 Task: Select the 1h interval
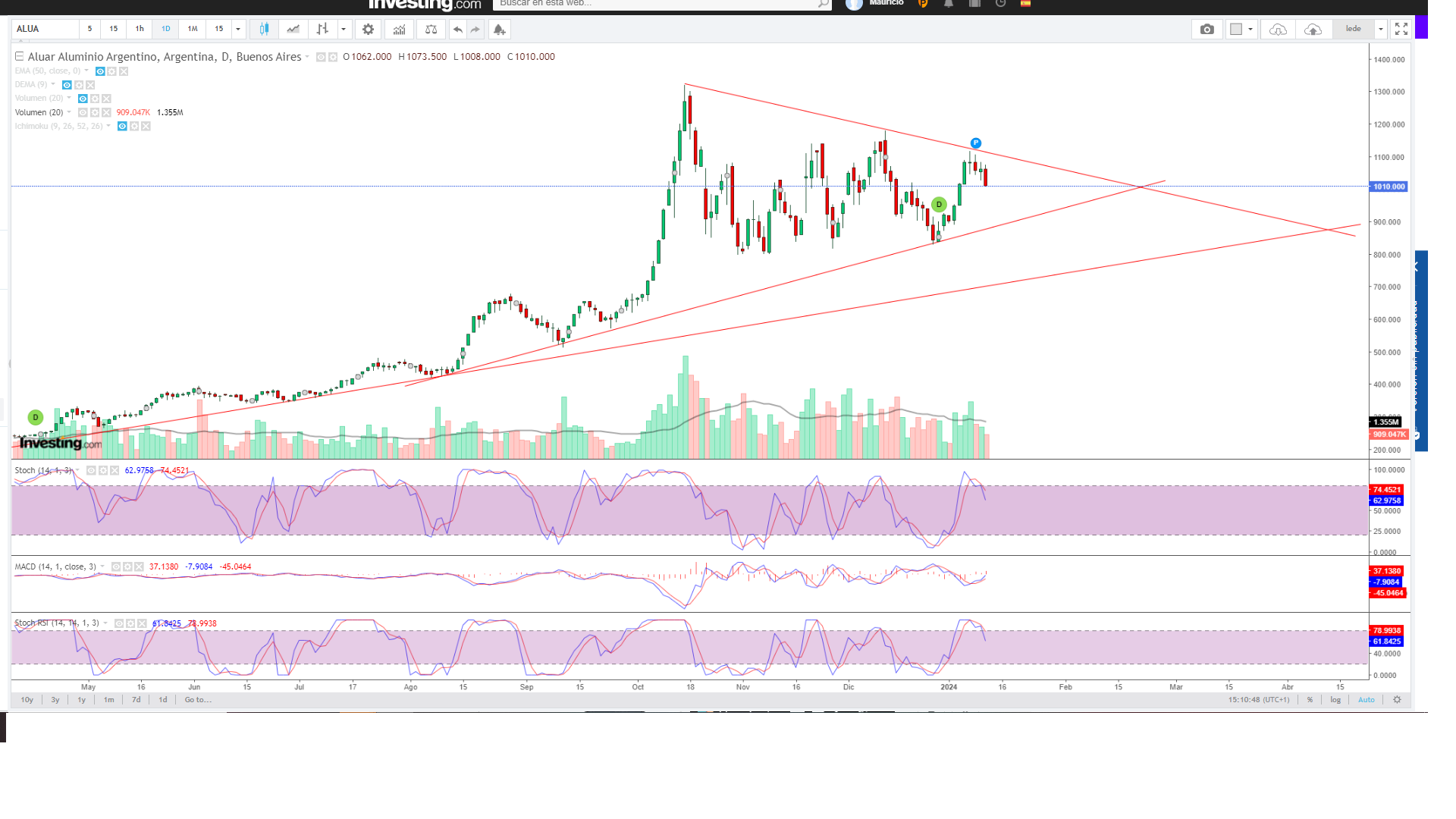[140, 29]
